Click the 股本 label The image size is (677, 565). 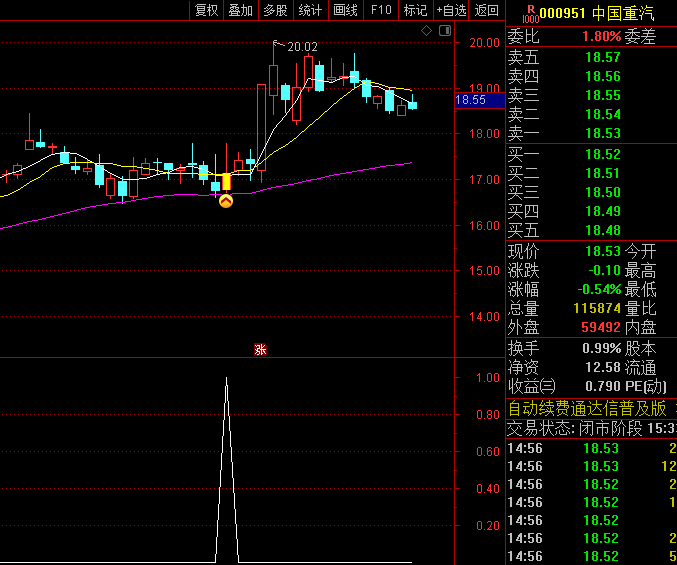[640, 348]
